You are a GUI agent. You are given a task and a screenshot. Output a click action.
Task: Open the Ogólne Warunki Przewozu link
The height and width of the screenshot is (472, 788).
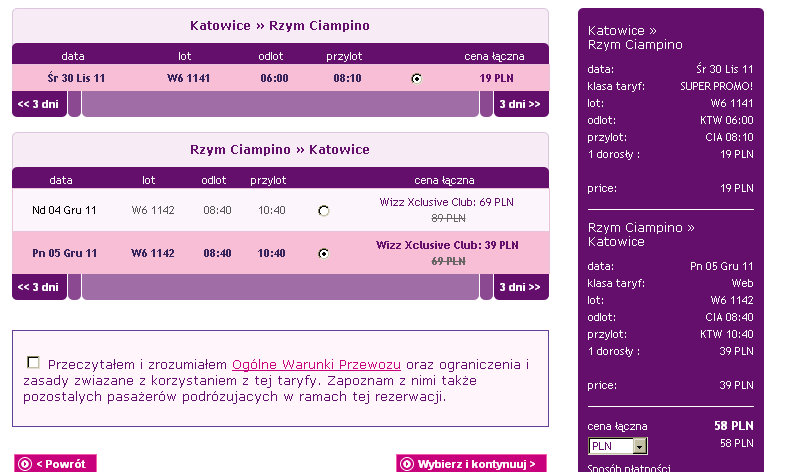tap(316, 364)
